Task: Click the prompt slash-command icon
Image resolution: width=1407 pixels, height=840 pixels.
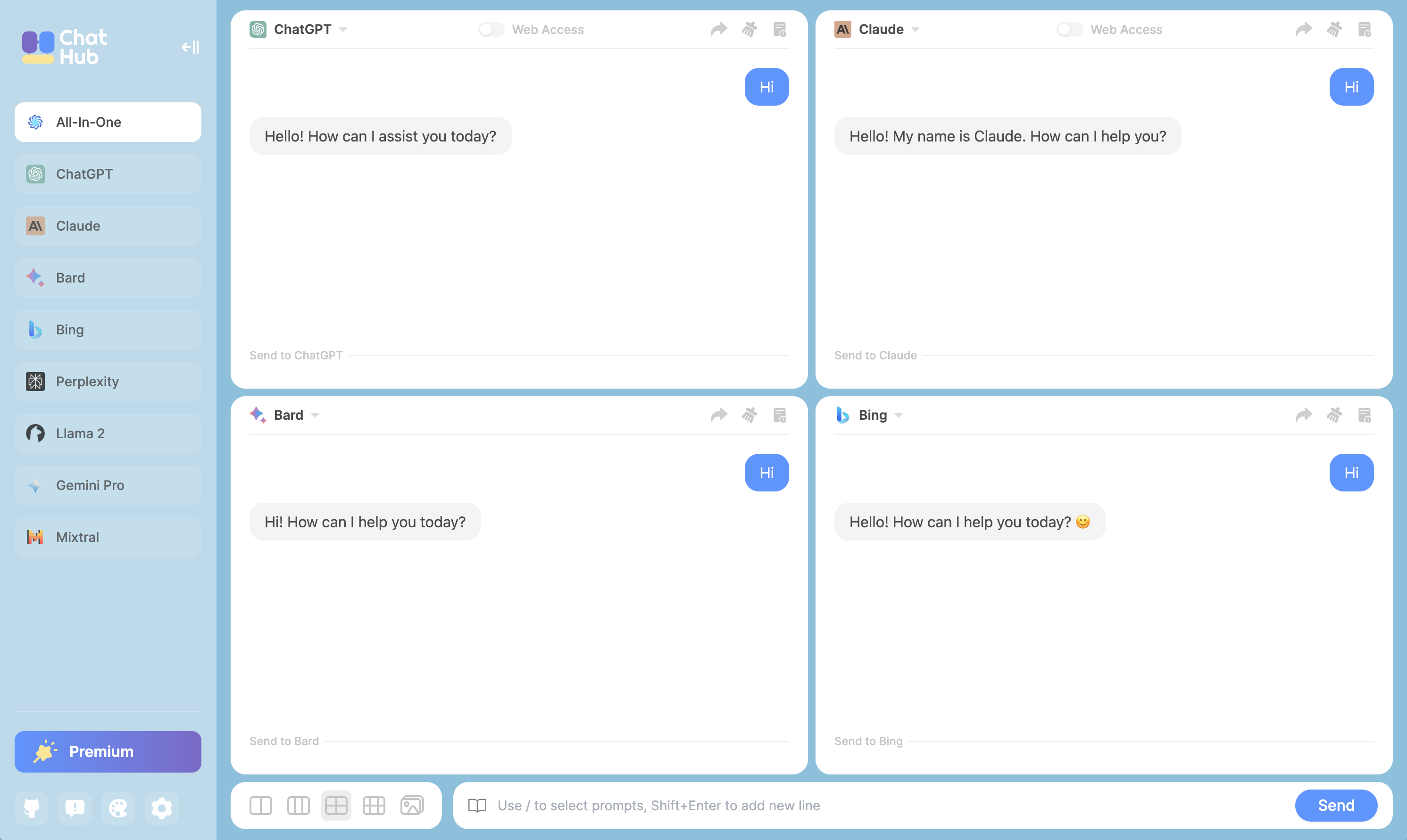Action: click(x=476, y=805)
